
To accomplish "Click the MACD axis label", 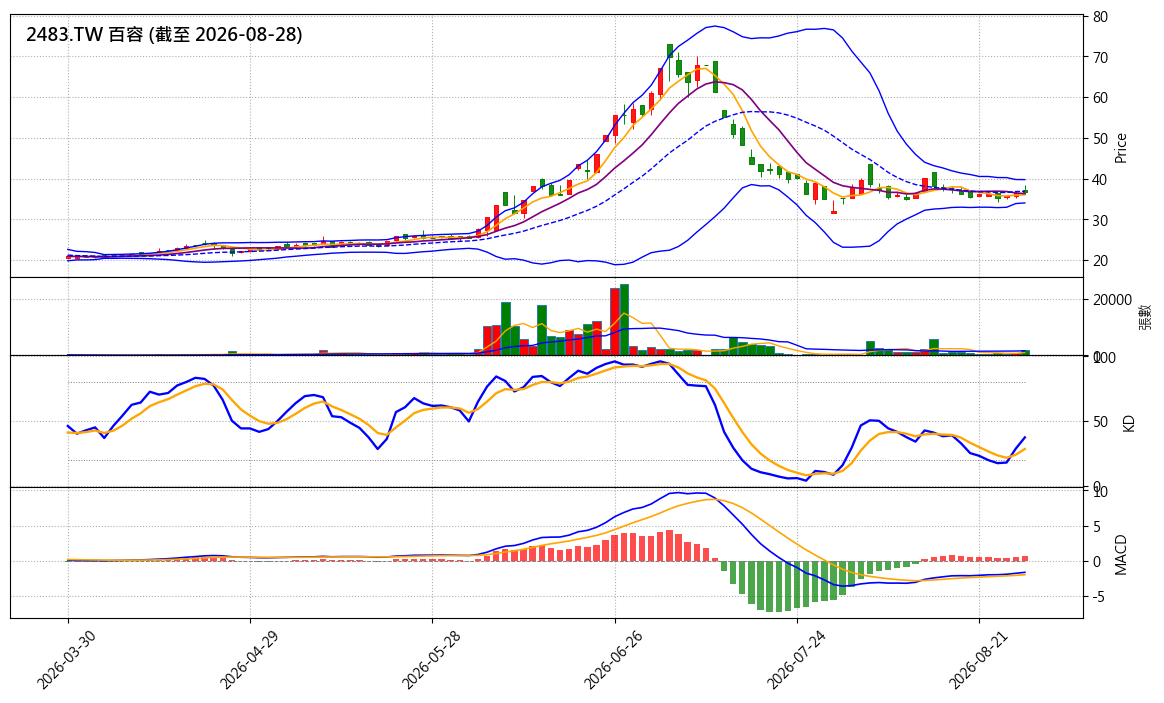I will [x=1121, y=555].
